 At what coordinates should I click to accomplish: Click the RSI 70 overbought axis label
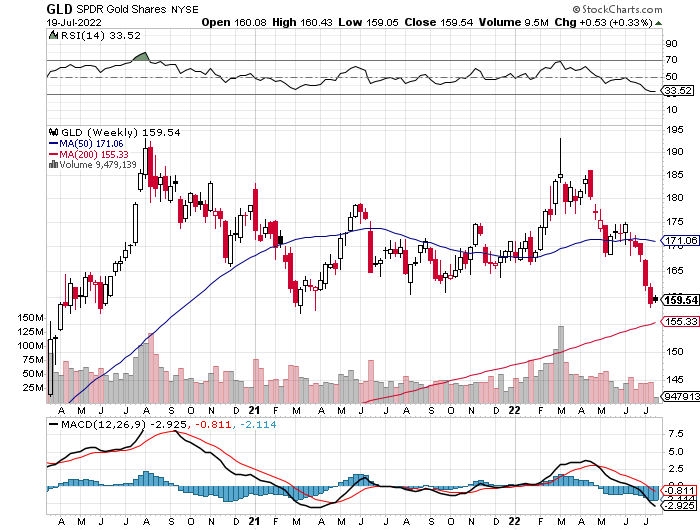point(671,60)
